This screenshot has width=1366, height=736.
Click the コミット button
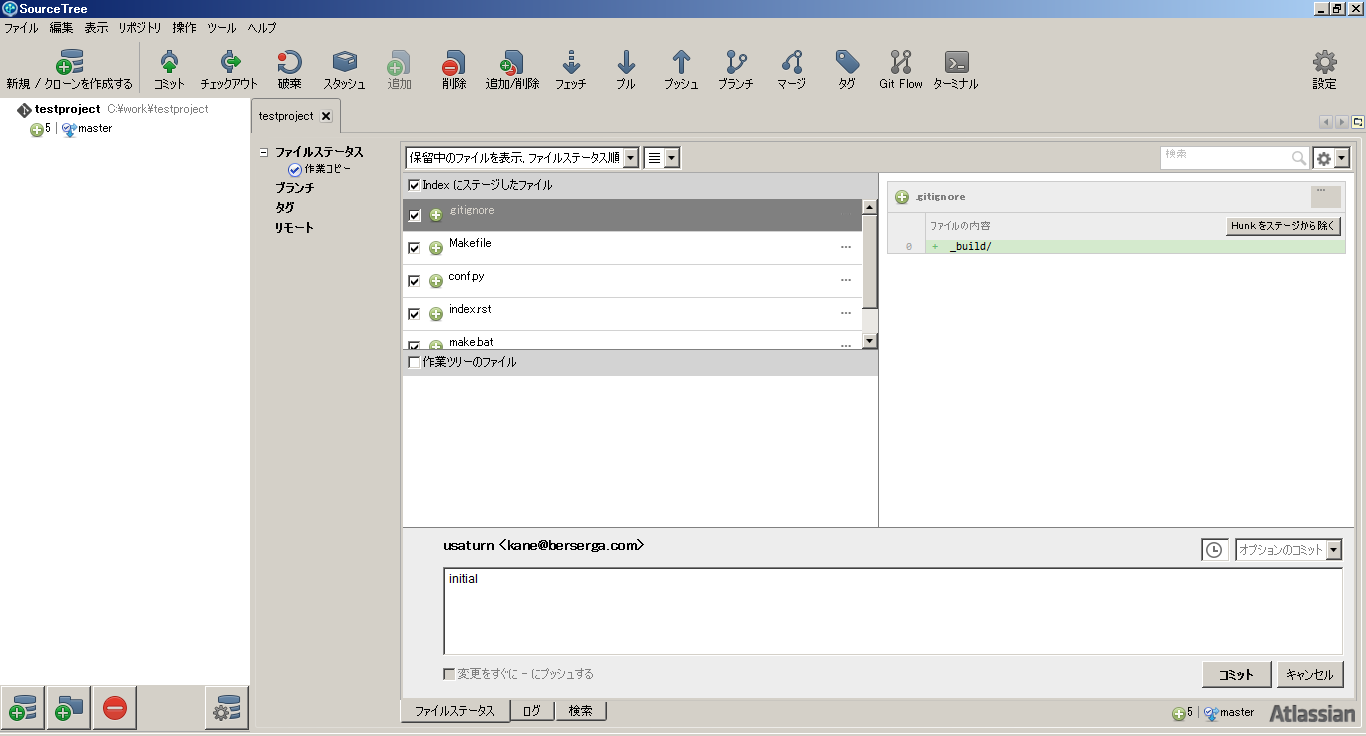[x=1236, y=675]
